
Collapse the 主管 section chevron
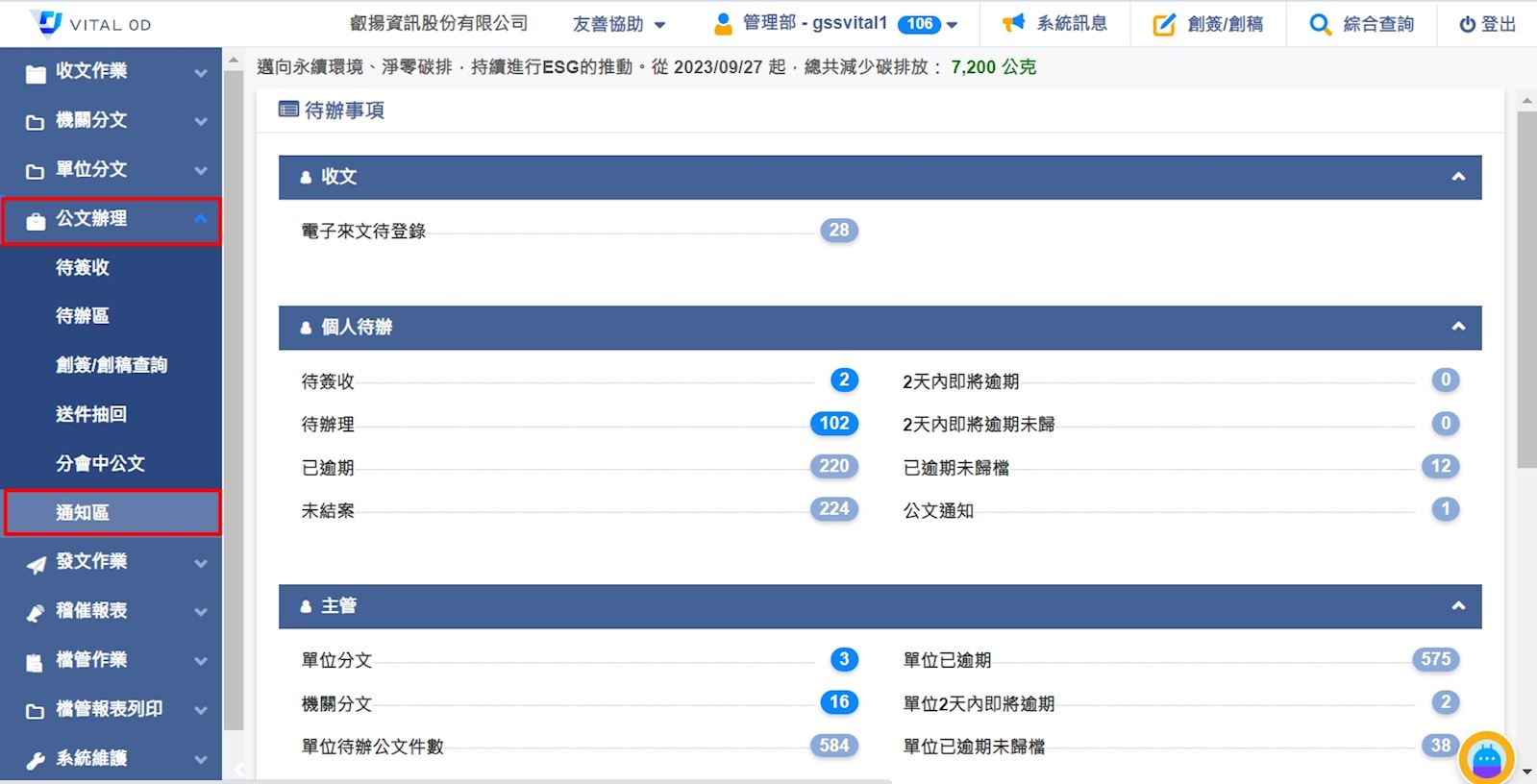[x=1457, y=606]
